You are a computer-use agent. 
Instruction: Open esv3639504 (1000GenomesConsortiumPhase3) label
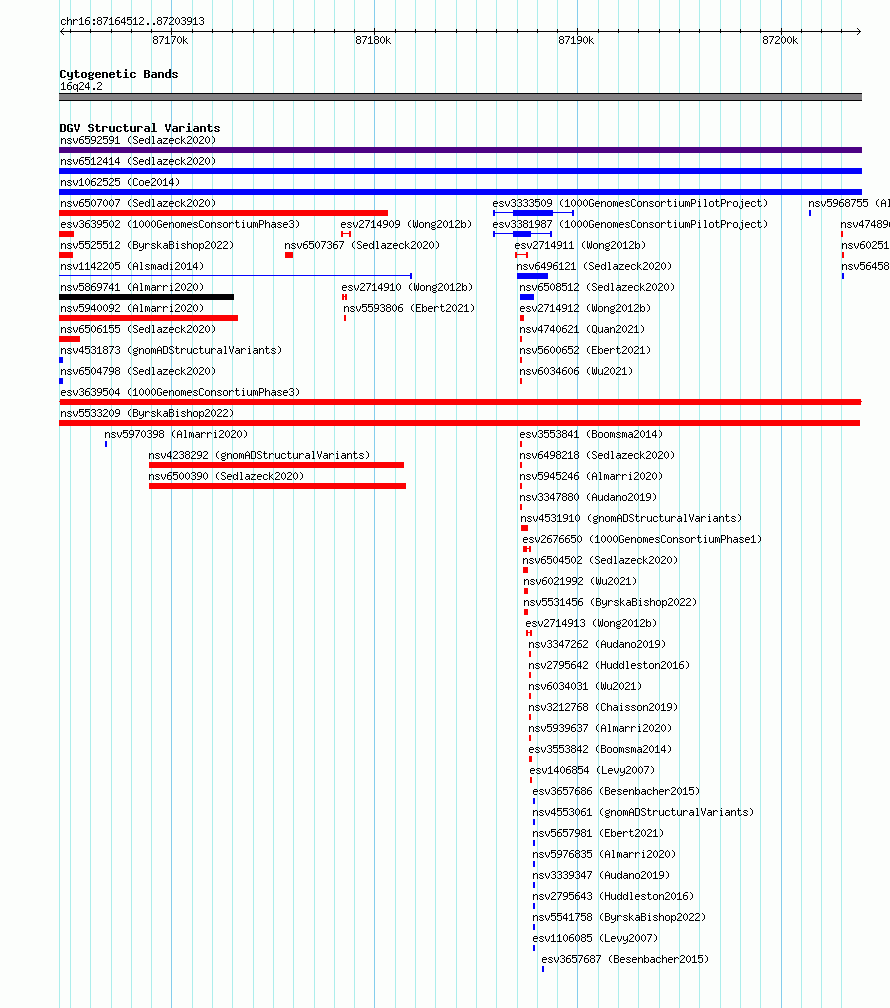[x=180, y=392]
